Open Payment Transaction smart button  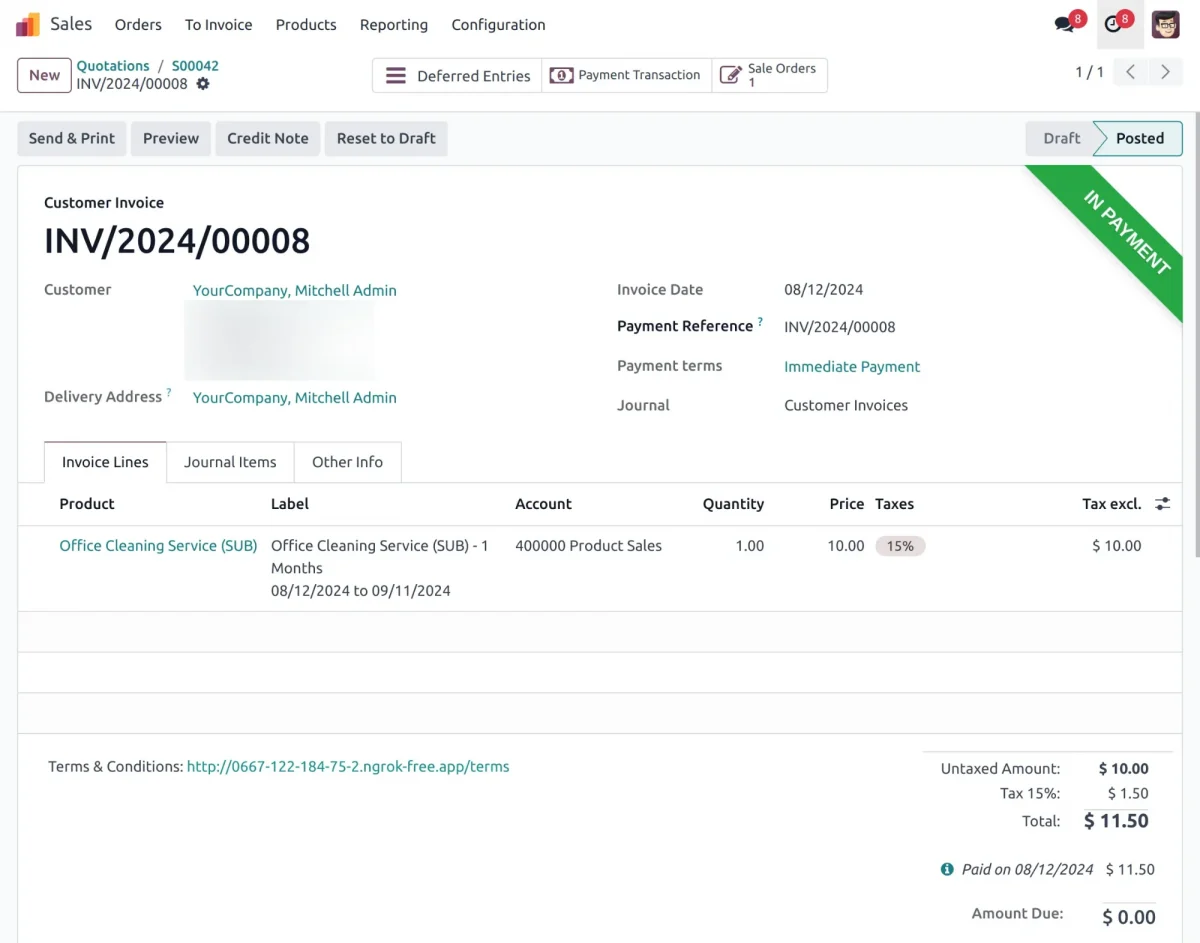point(626,75)
